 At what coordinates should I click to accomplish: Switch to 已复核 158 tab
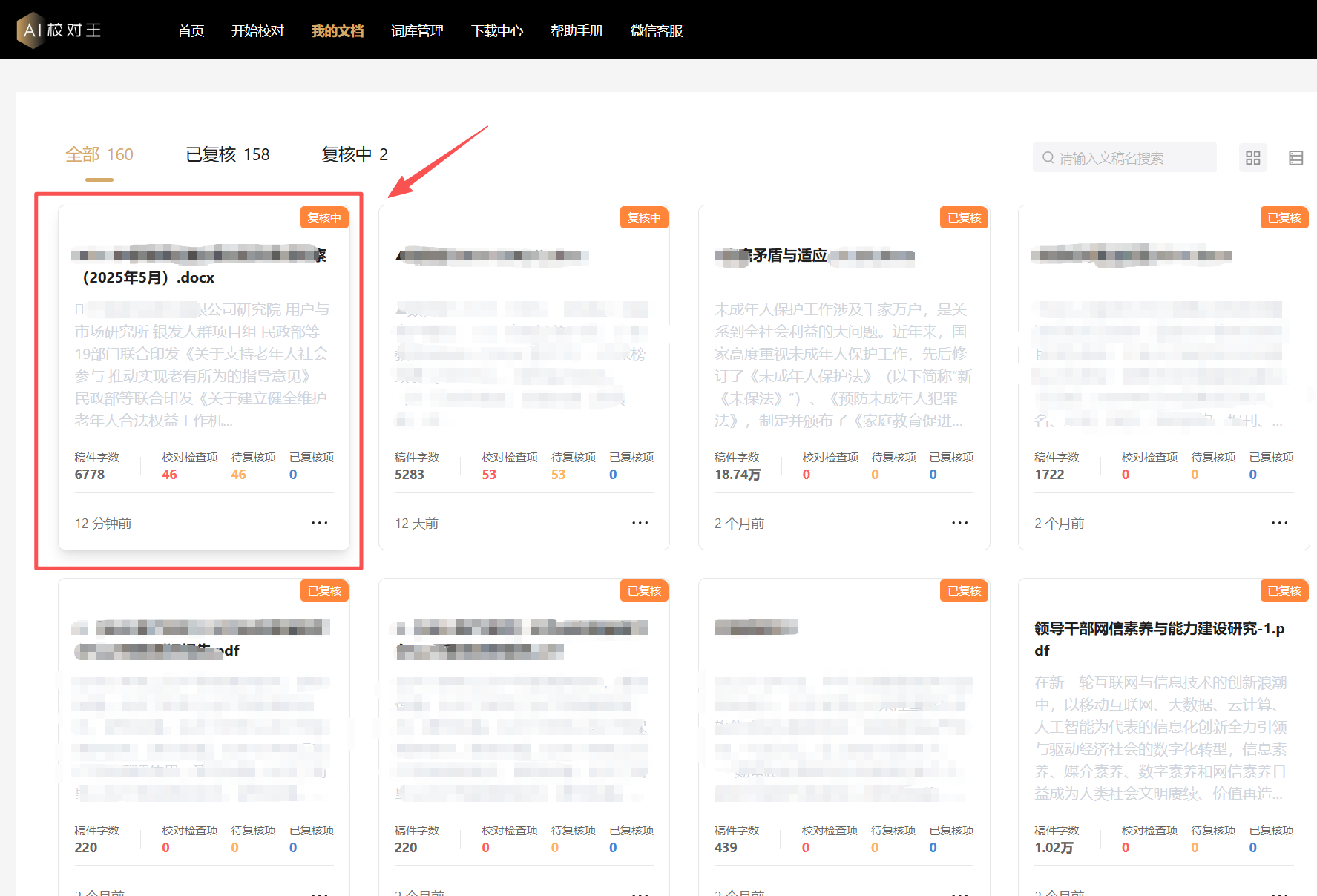point(227,154)
